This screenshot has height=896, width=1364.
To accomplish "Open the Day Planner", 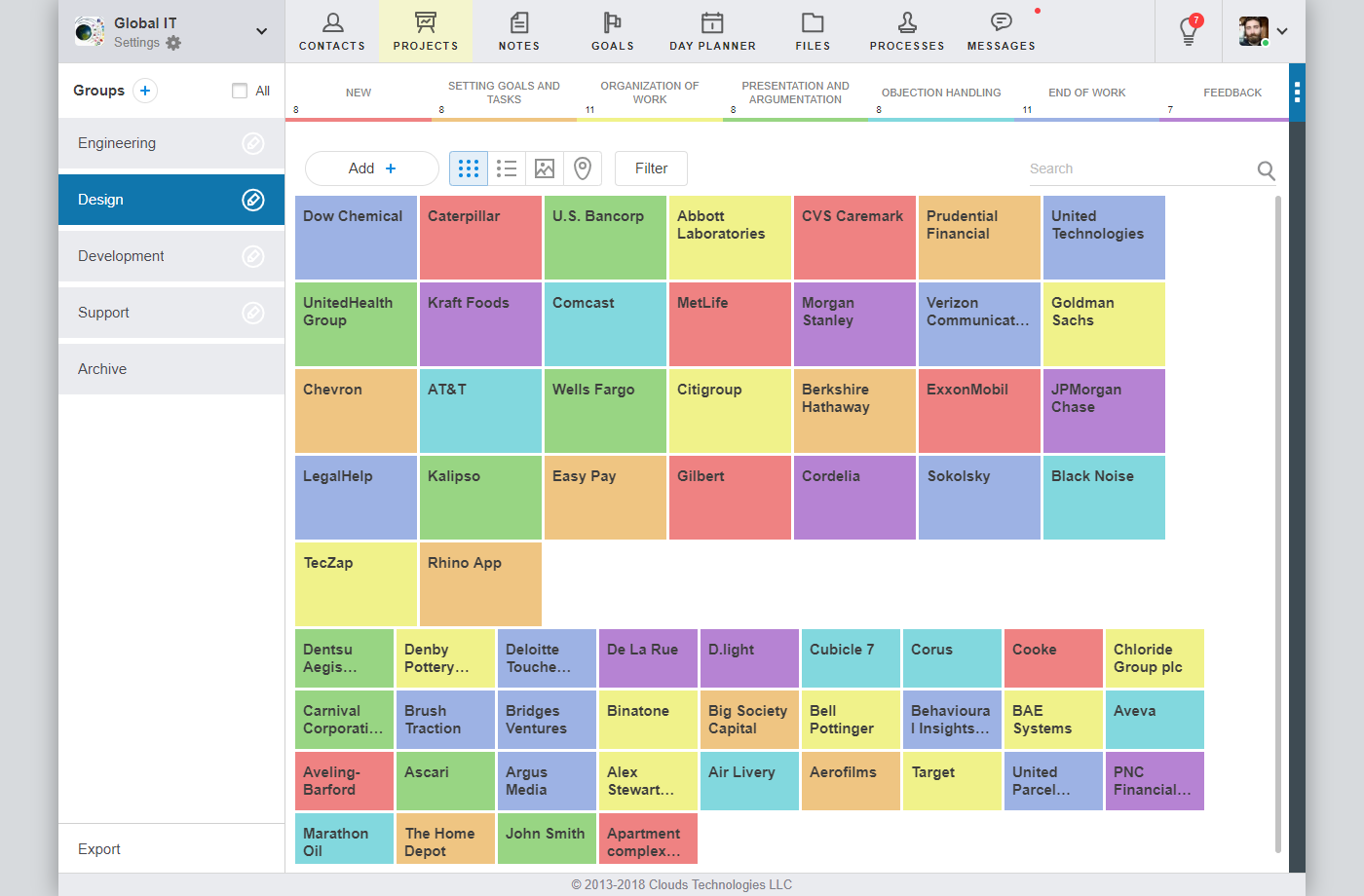I will (712, 31).
